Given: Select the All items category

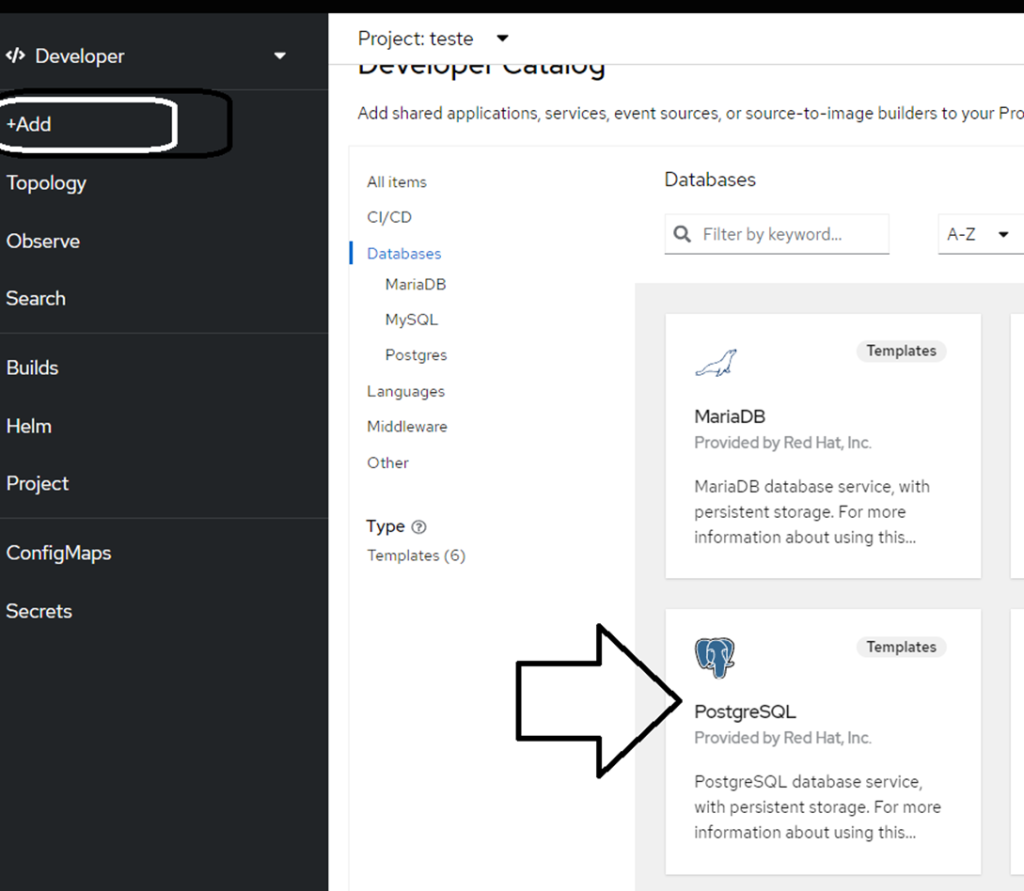Looking at the screenshot, I should (x=397, y=182).
